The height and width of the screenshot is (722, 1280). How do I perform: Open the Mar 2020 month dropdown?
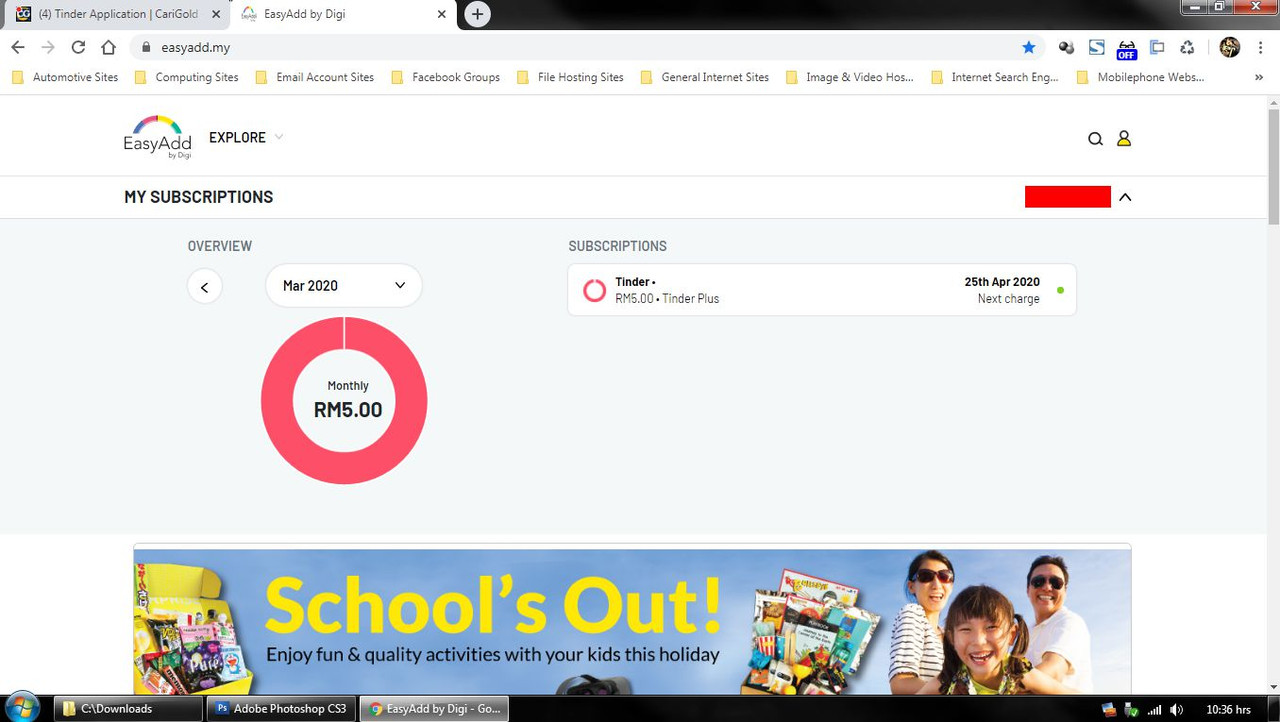344,286
